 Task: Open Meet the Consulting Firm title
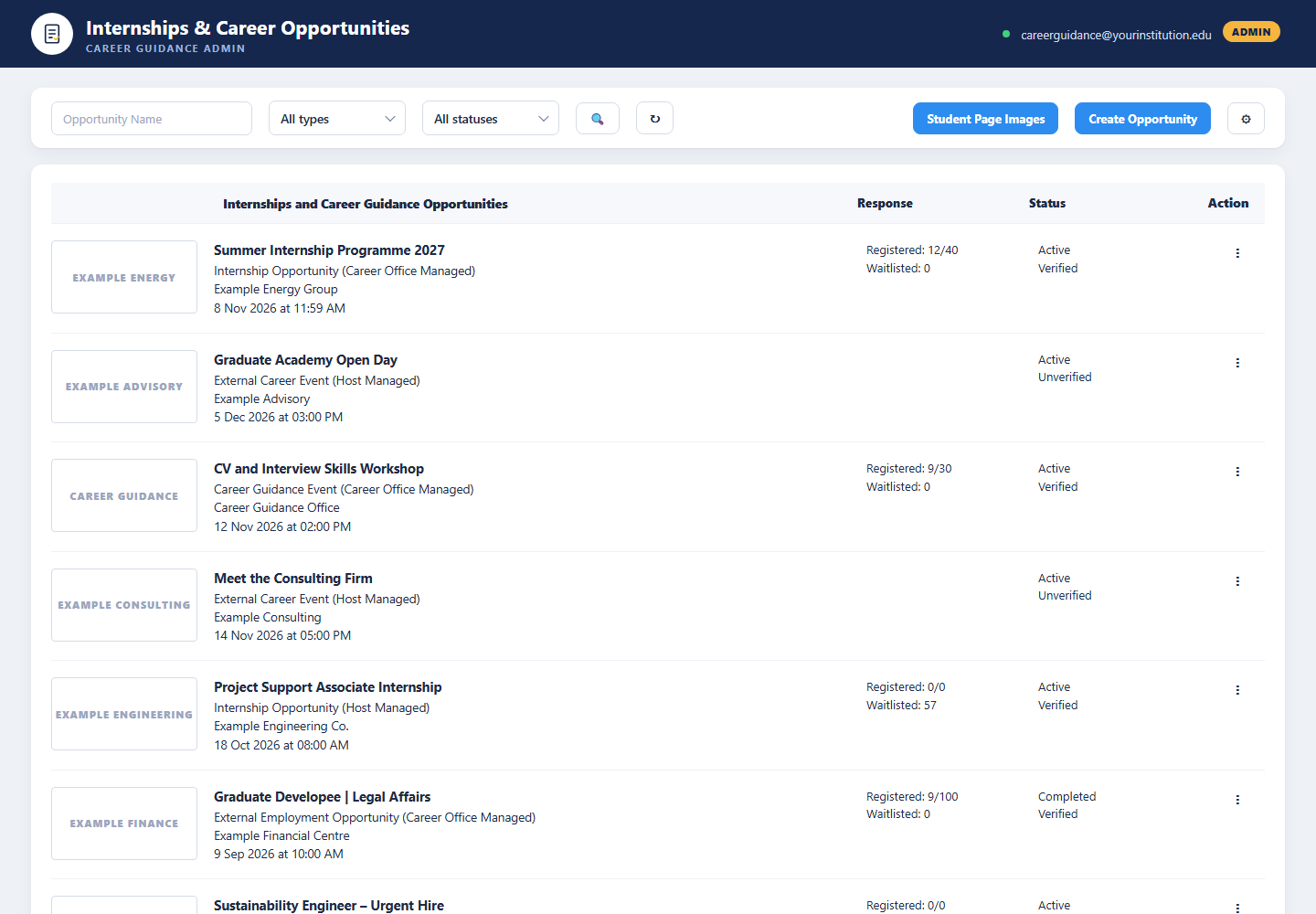point(293,579)
